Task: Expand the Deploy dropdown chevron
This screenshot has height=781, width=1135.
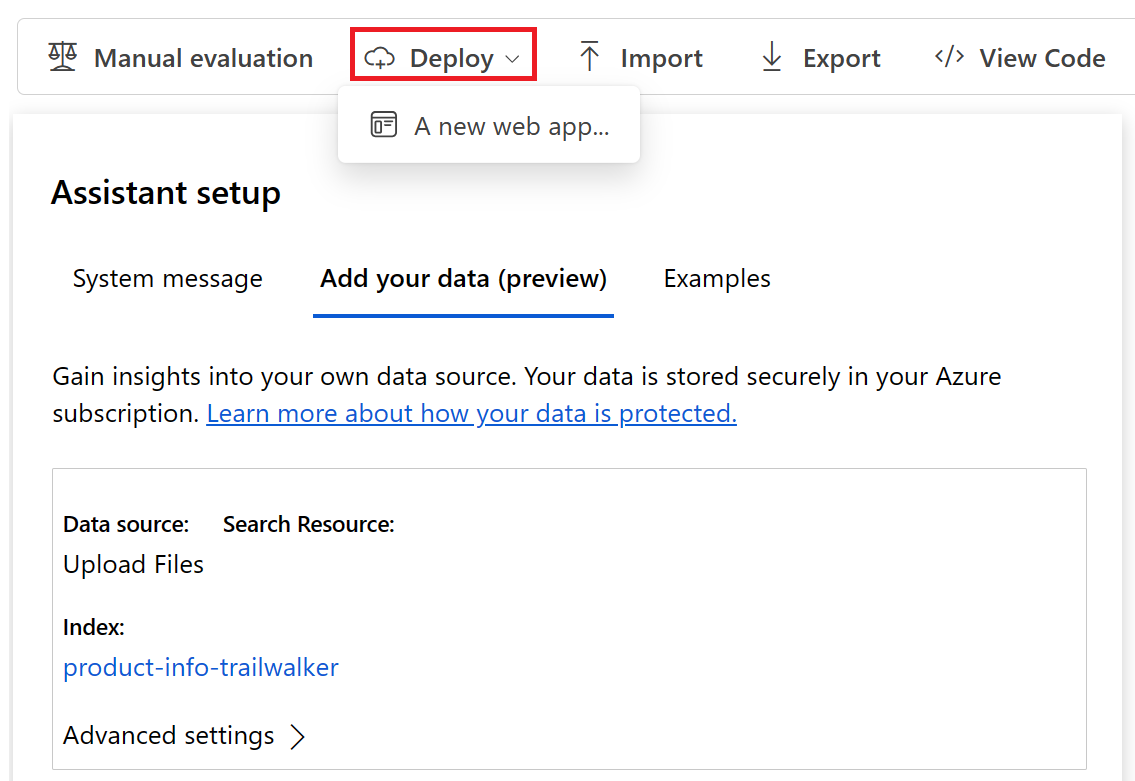Action: [x=512, y=59]
